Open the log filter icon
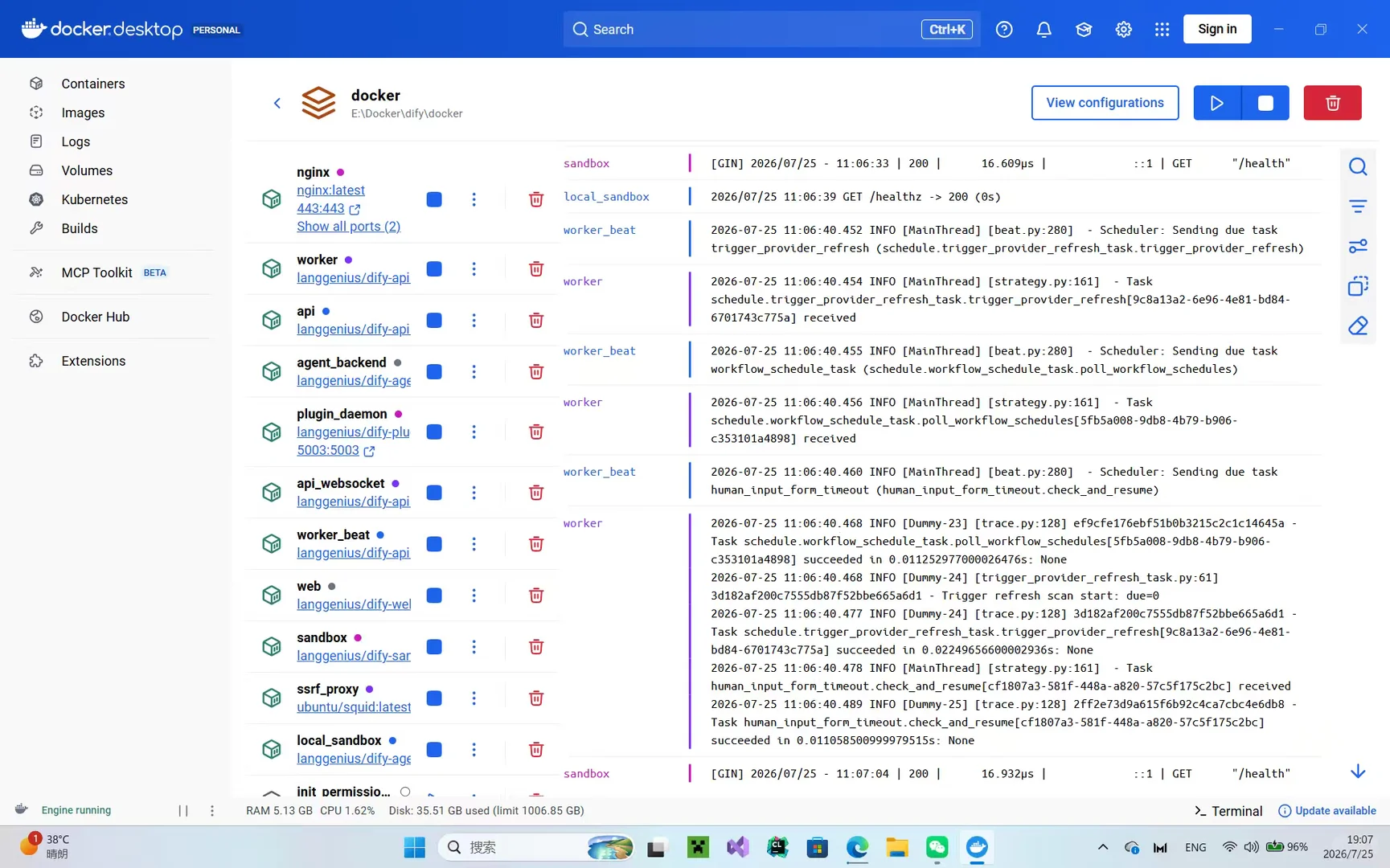This screenshot has height=868, width=1390. tap(1358, 207)
